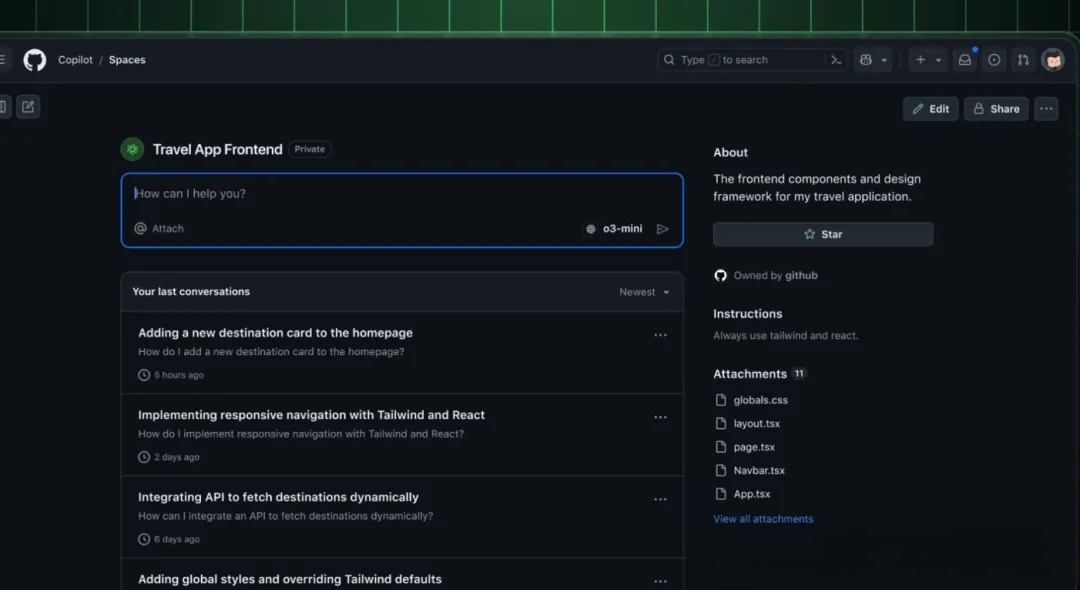Click View all attachments link
Image resolution: width=1080 pixels, height=590 pixels.
763,518
